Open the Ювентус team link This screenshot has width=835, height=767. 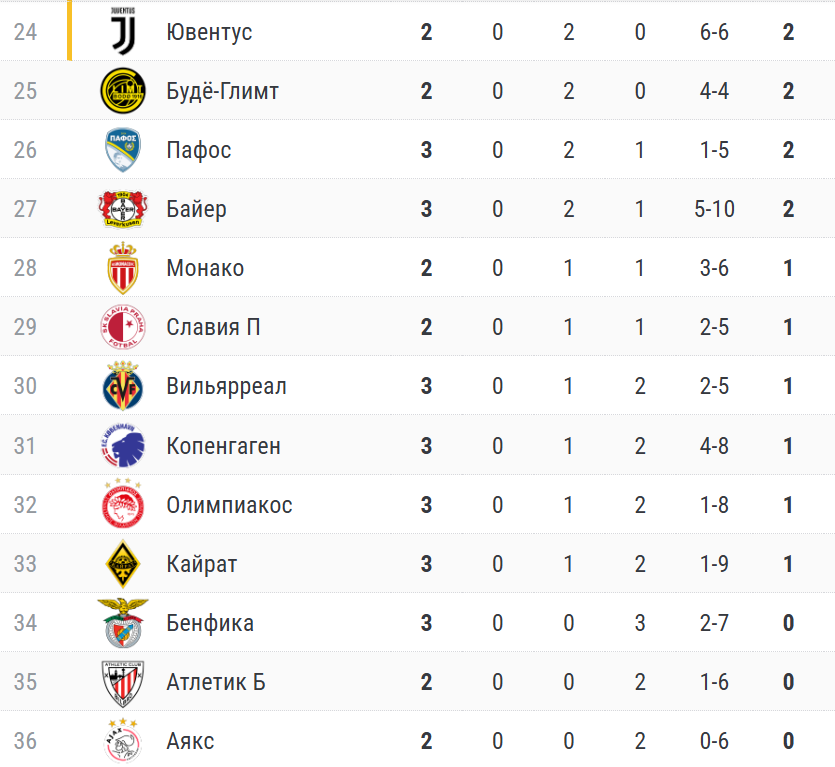(x=209, y=32)
